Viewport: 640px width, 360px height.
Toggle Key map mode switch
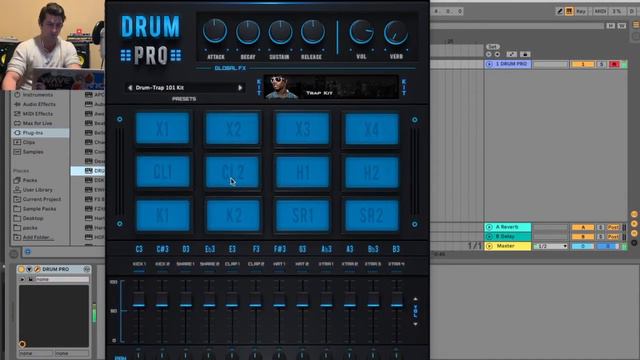point(581,11)
